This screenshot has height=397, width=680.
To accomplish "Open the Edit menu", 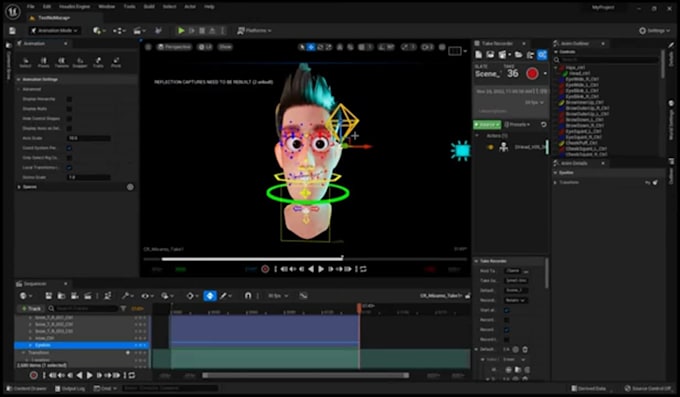I will pos(47,7).
